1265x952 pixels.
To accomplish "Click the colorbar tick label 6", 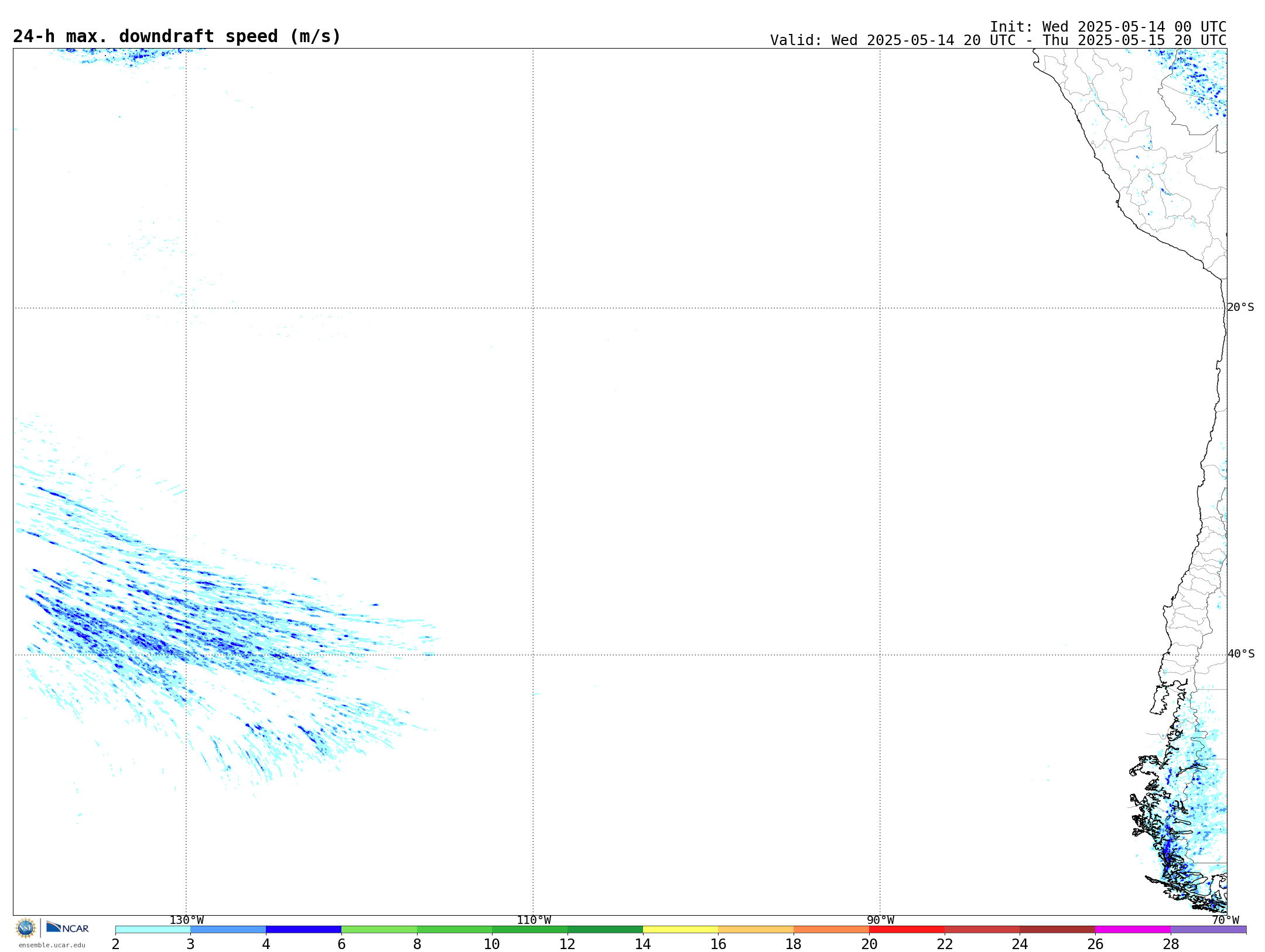I will 341,944.
